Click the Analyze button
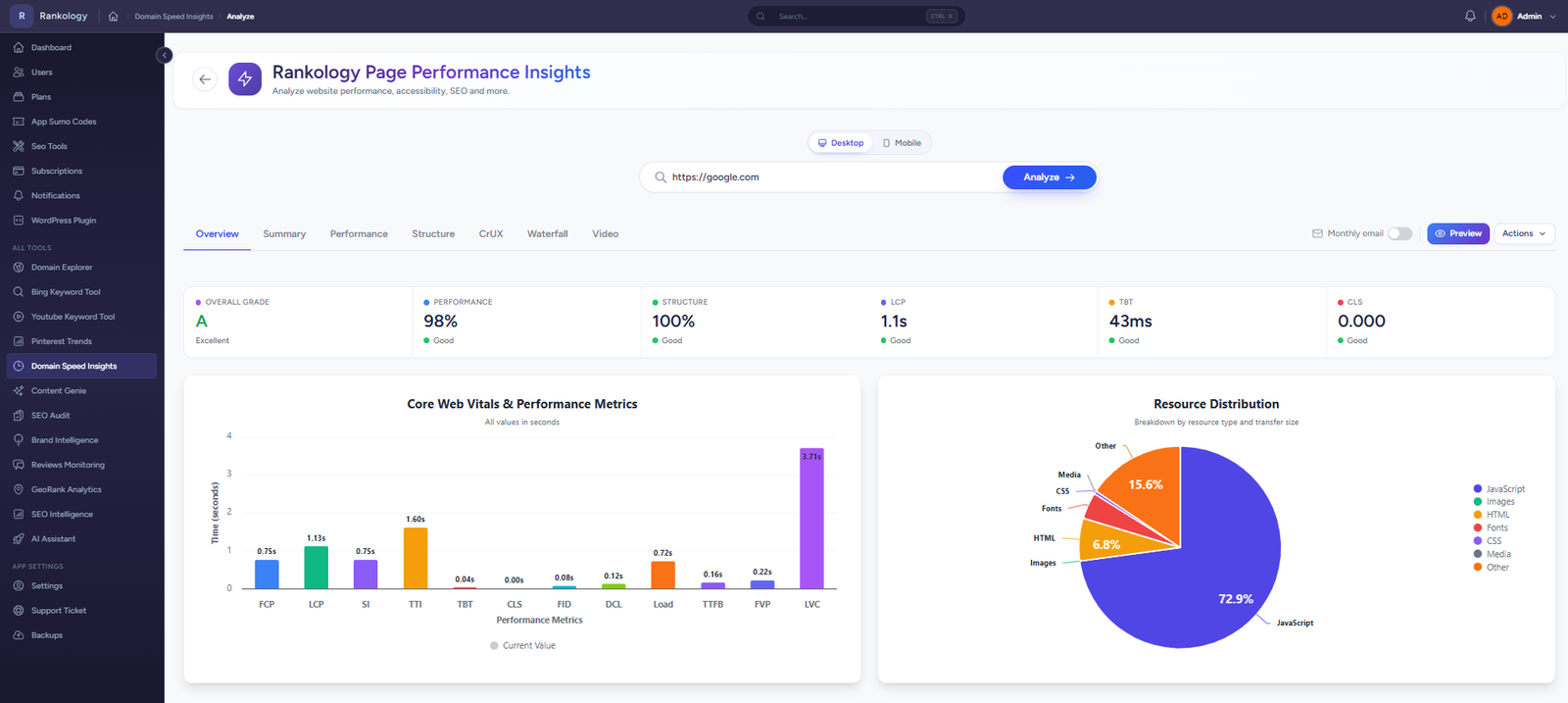1568x703 pixels. click(x=1049, y=177)
